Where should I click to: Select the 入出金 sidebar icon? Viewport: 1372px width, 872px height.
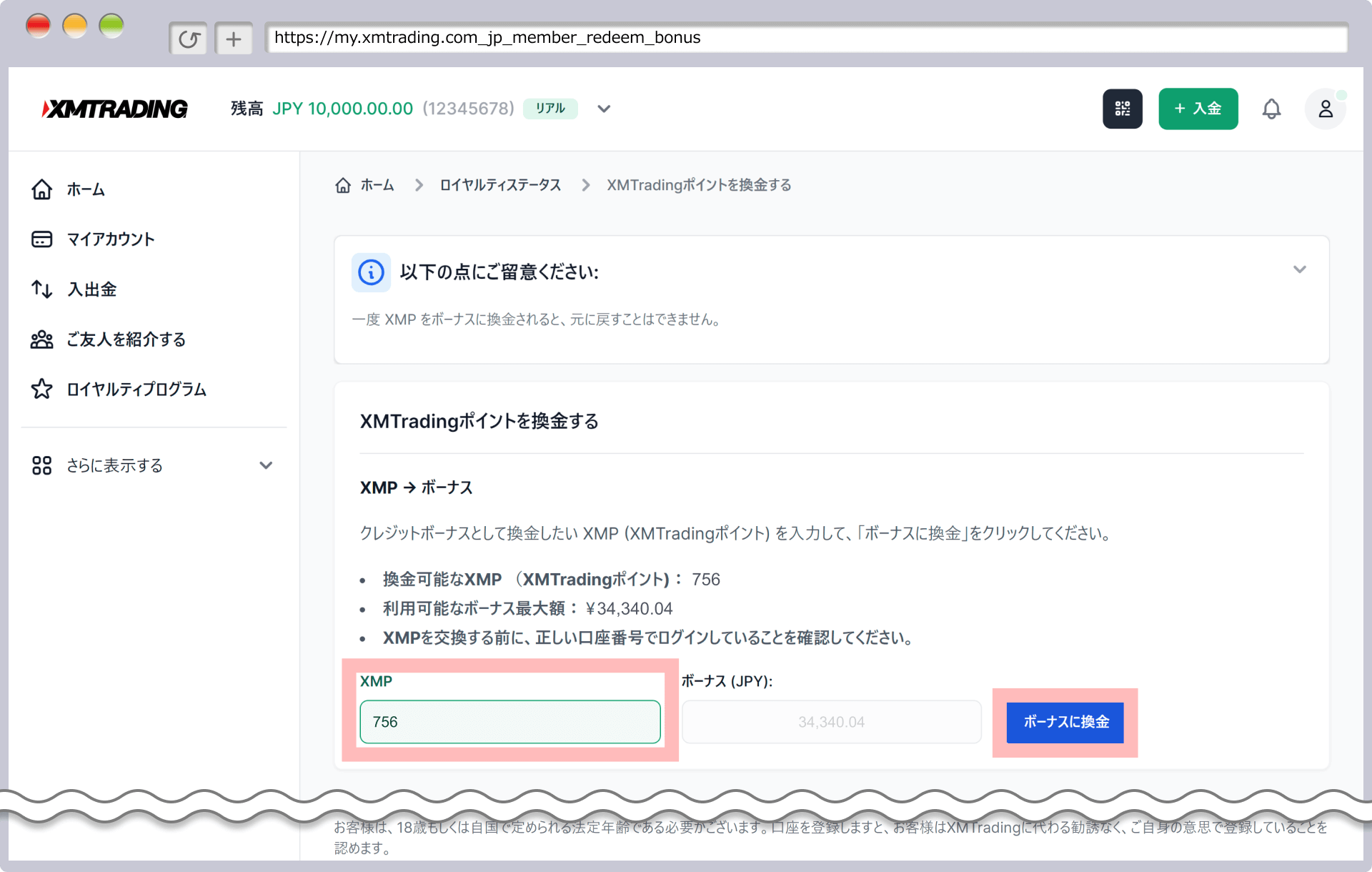click(x=41, y=289)
